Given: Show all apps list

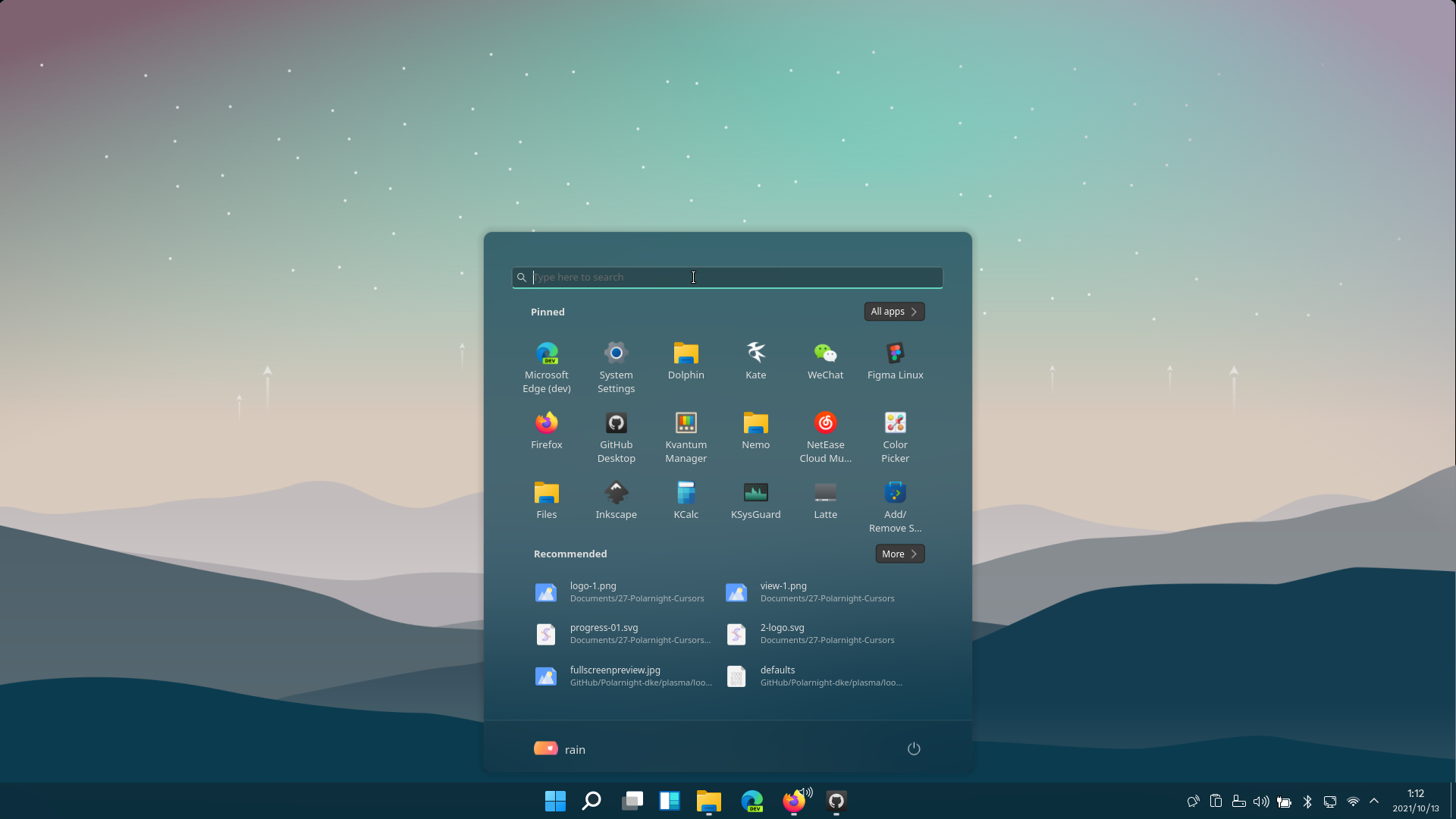Looking at the screenshot, I should pos(894,312).
